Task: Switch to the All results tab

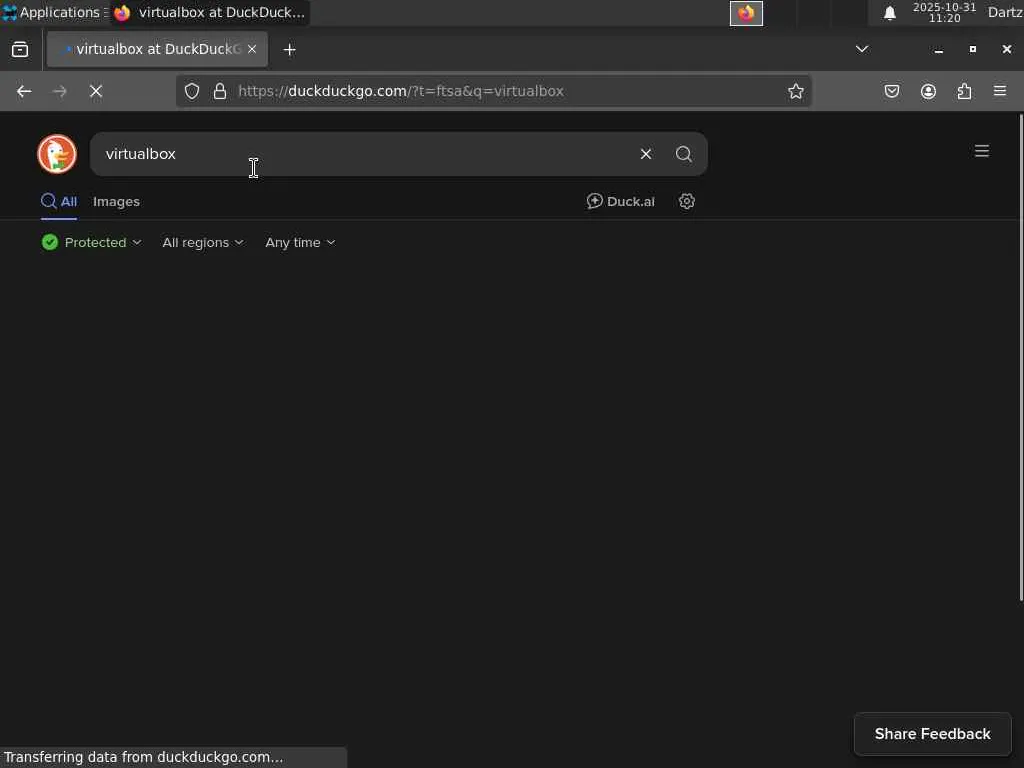Action: click(x=59, y=201)
